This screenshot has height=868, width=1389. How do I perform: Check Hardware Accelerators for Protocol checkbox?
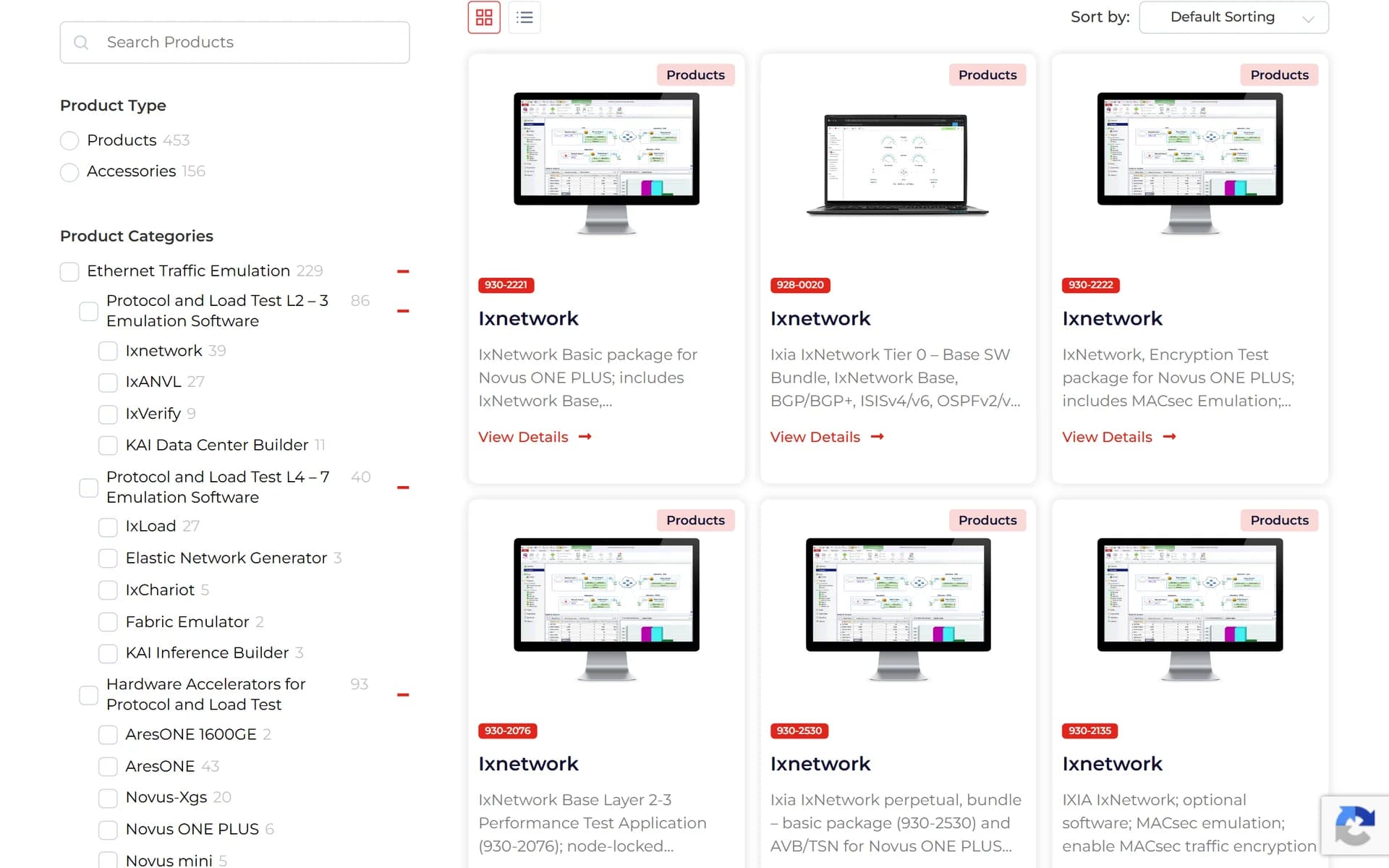click(x=88, y=695)
